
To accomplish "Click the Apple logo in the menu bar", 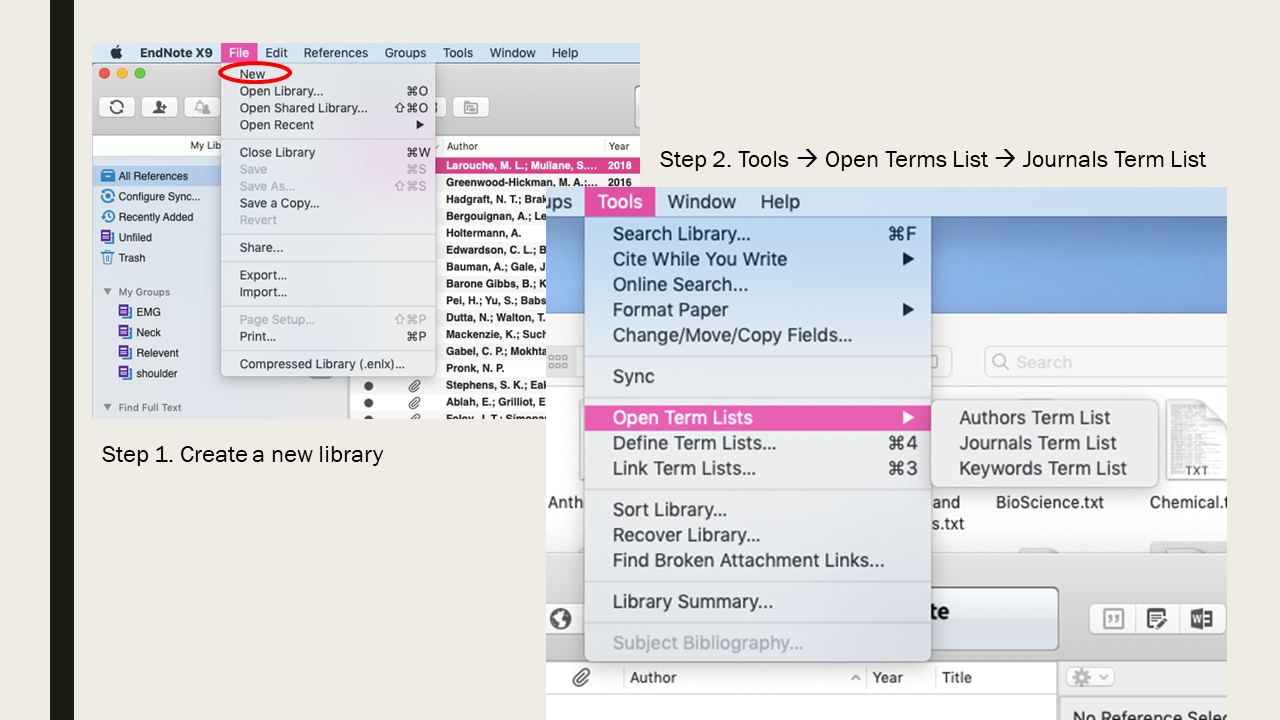I will [116, 53].
